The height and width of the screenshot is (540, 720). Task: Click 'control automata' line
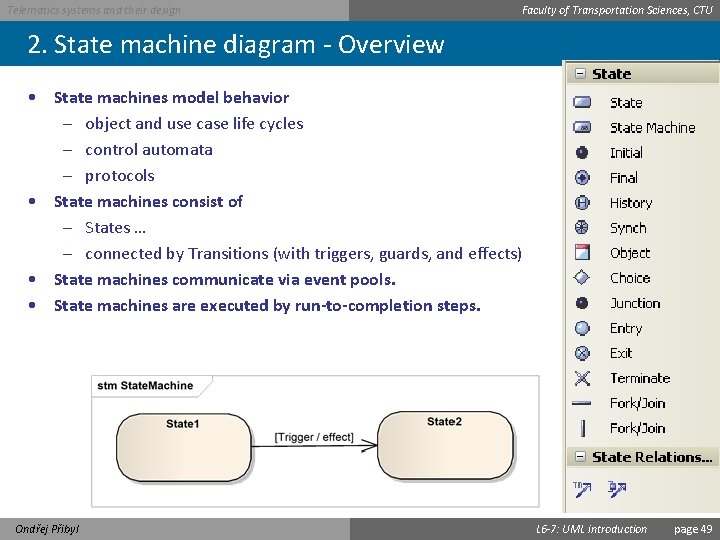[149, 150]
